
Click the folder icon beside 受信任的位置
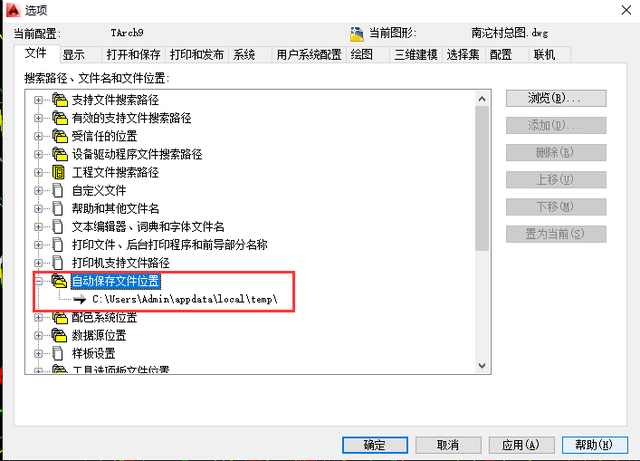pos(60,136)
